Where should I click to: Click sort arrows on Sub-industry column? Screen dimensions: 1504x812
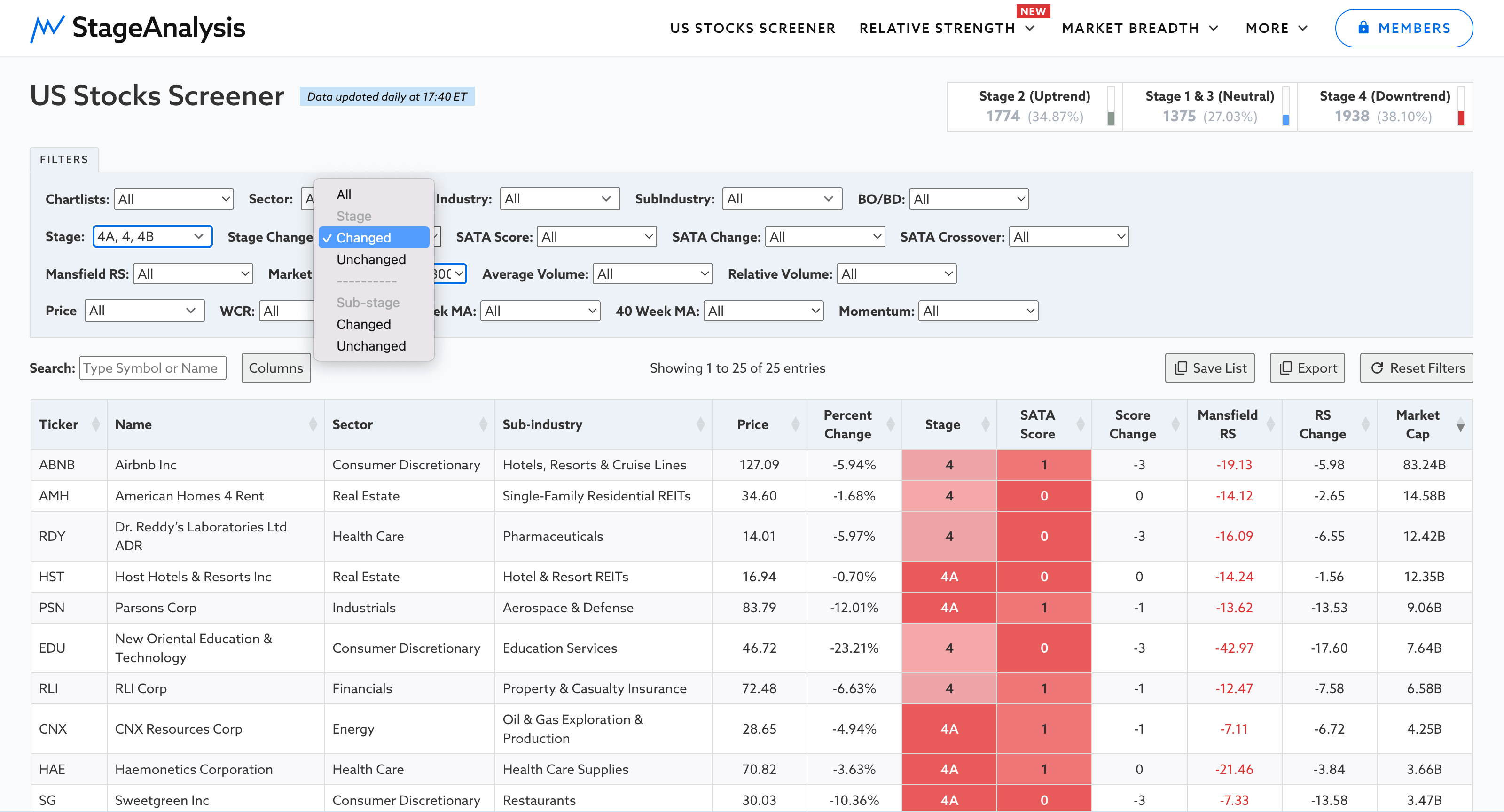coord(701,424)
